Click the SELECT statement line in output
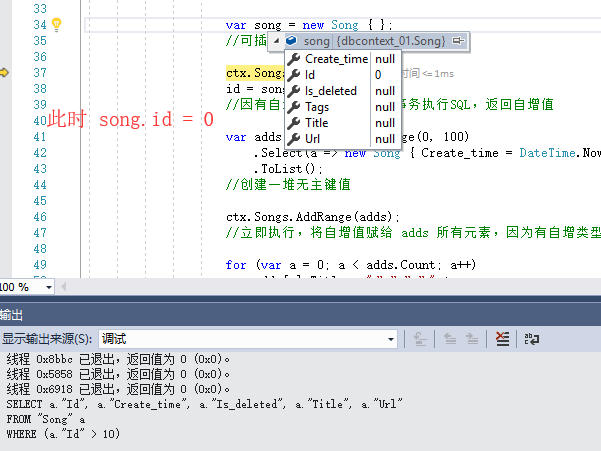 204,404
